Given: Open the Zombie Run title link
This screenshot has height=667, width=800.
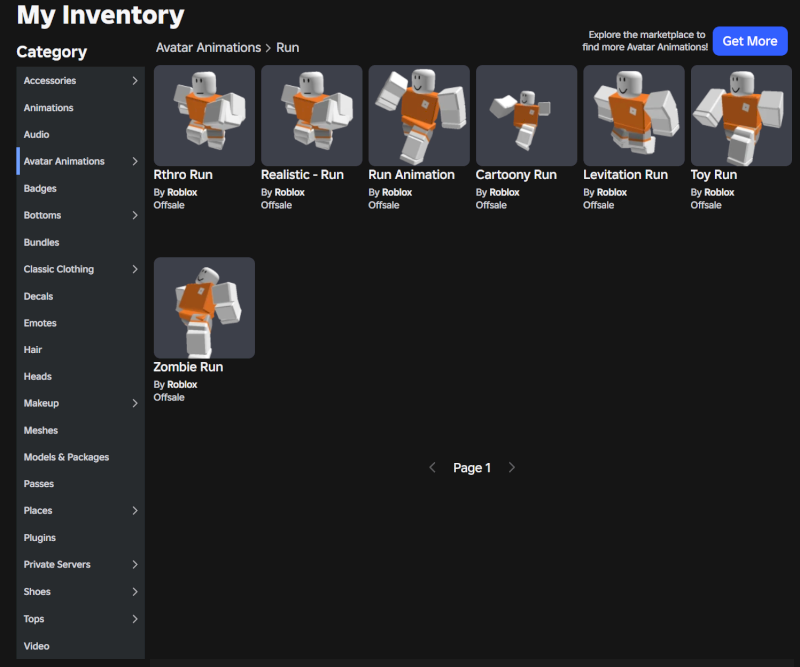Looking at the screenshot, I should coord(188,367).
